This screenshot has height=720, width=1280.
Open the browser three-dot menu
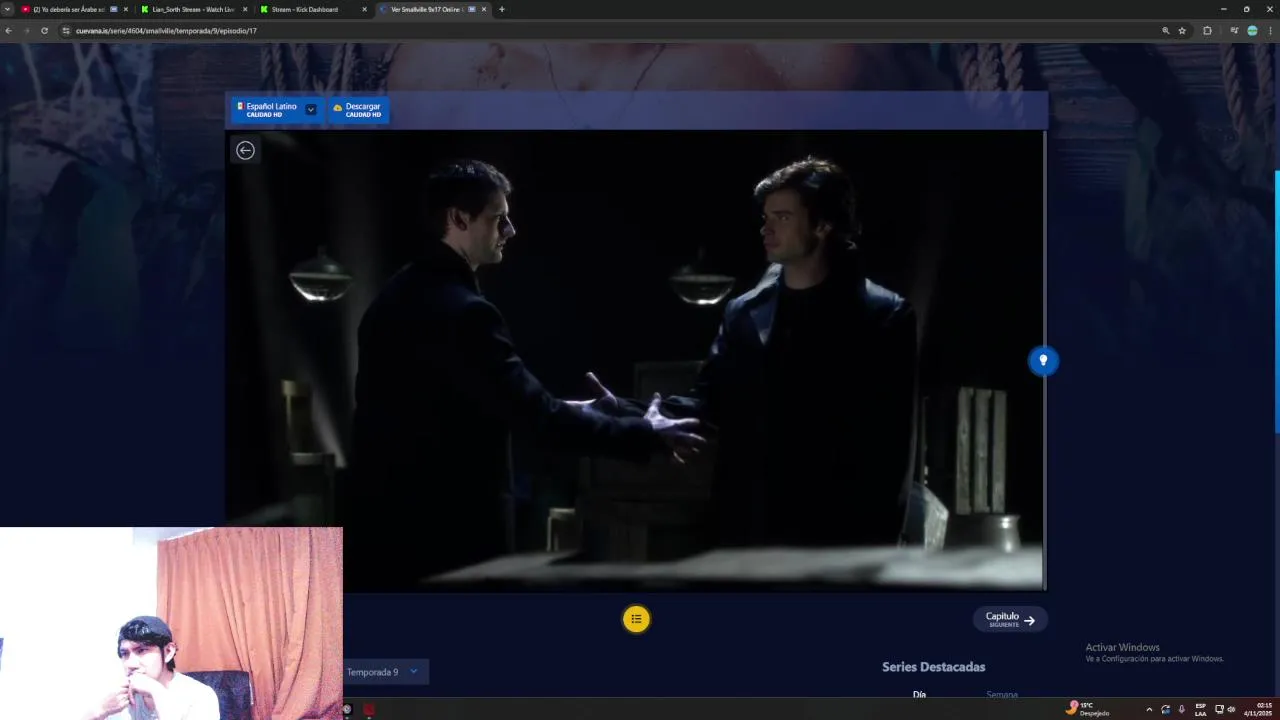(x=1270, y=31)
